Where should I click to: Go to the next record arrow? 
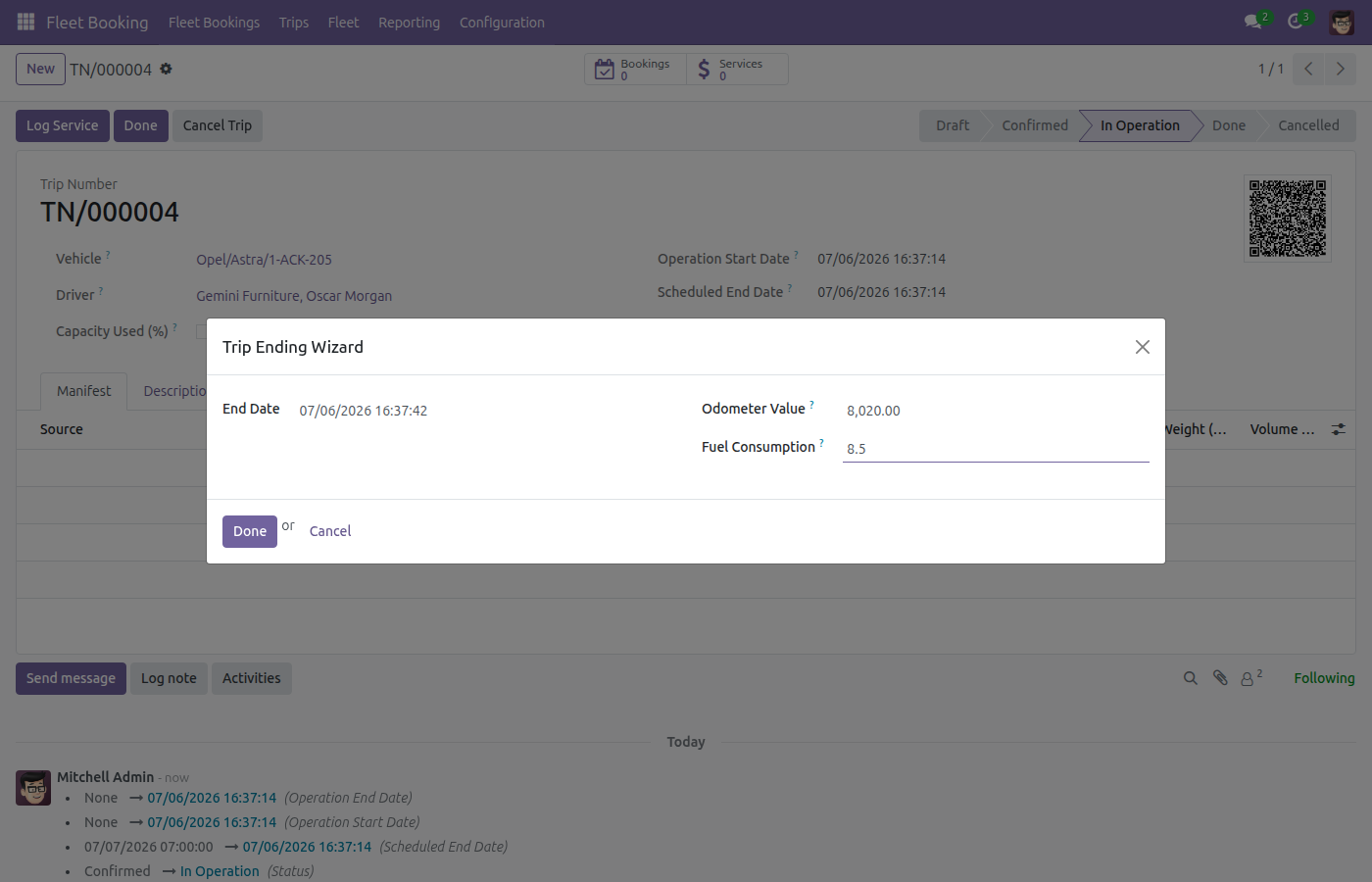1341,69
